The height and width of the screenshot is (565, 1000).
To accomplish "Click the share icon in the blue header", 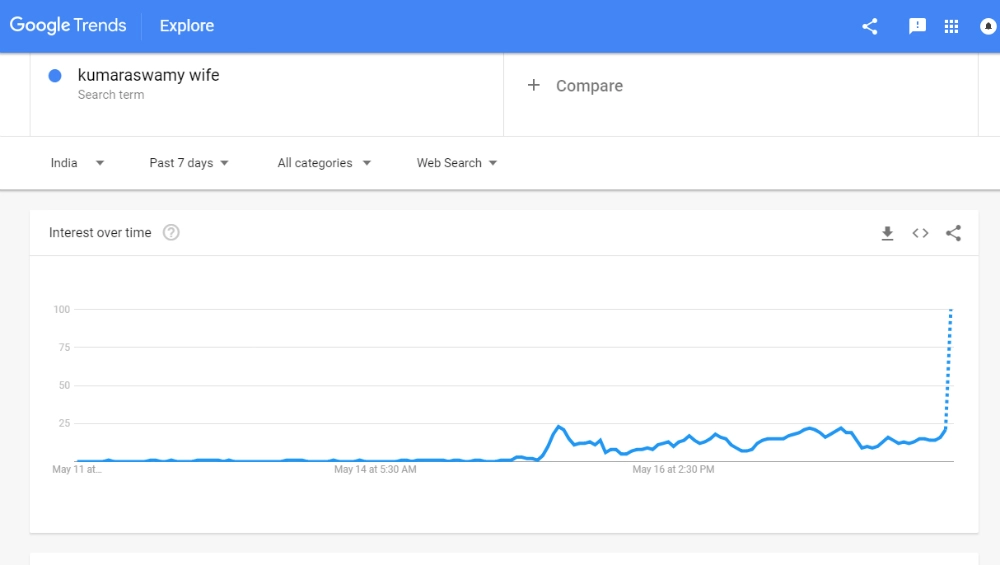I will 870,26.
